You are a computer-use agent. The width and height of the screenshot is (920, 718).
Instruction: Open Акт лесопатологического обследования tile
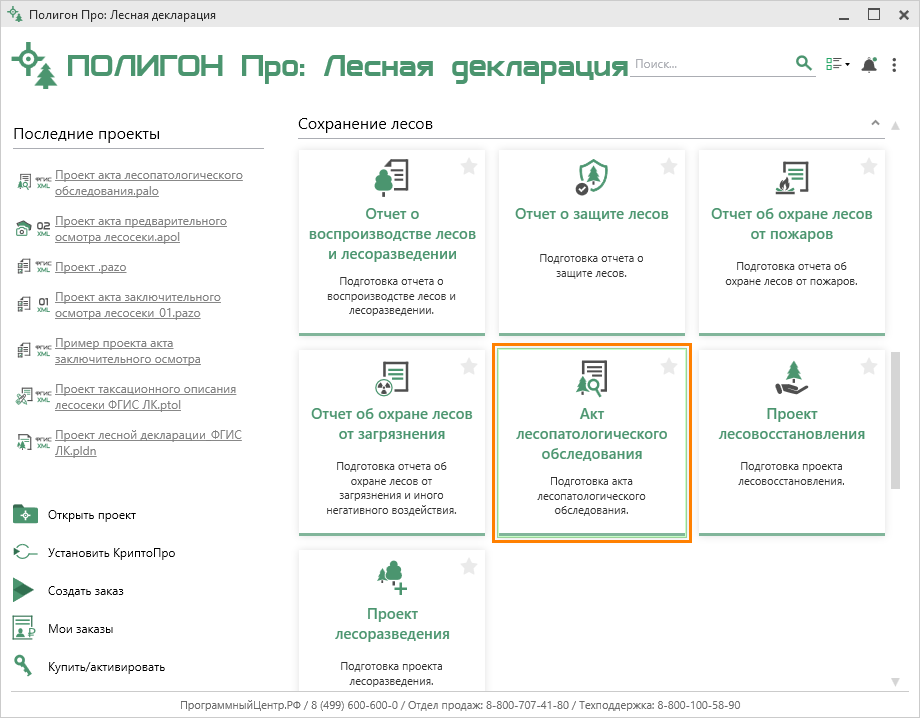(591, 443)
